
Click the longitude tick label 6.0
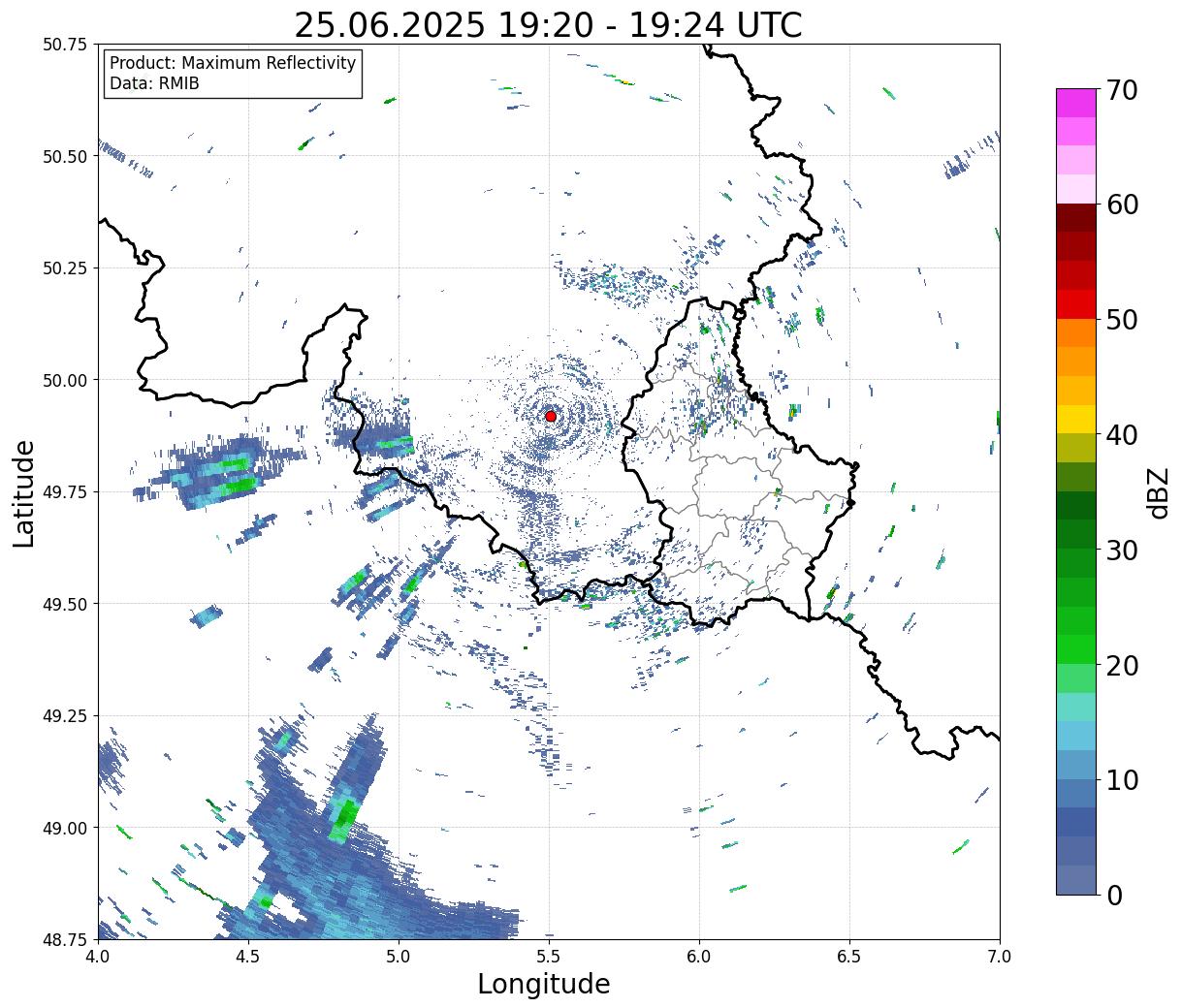(699, 956)
